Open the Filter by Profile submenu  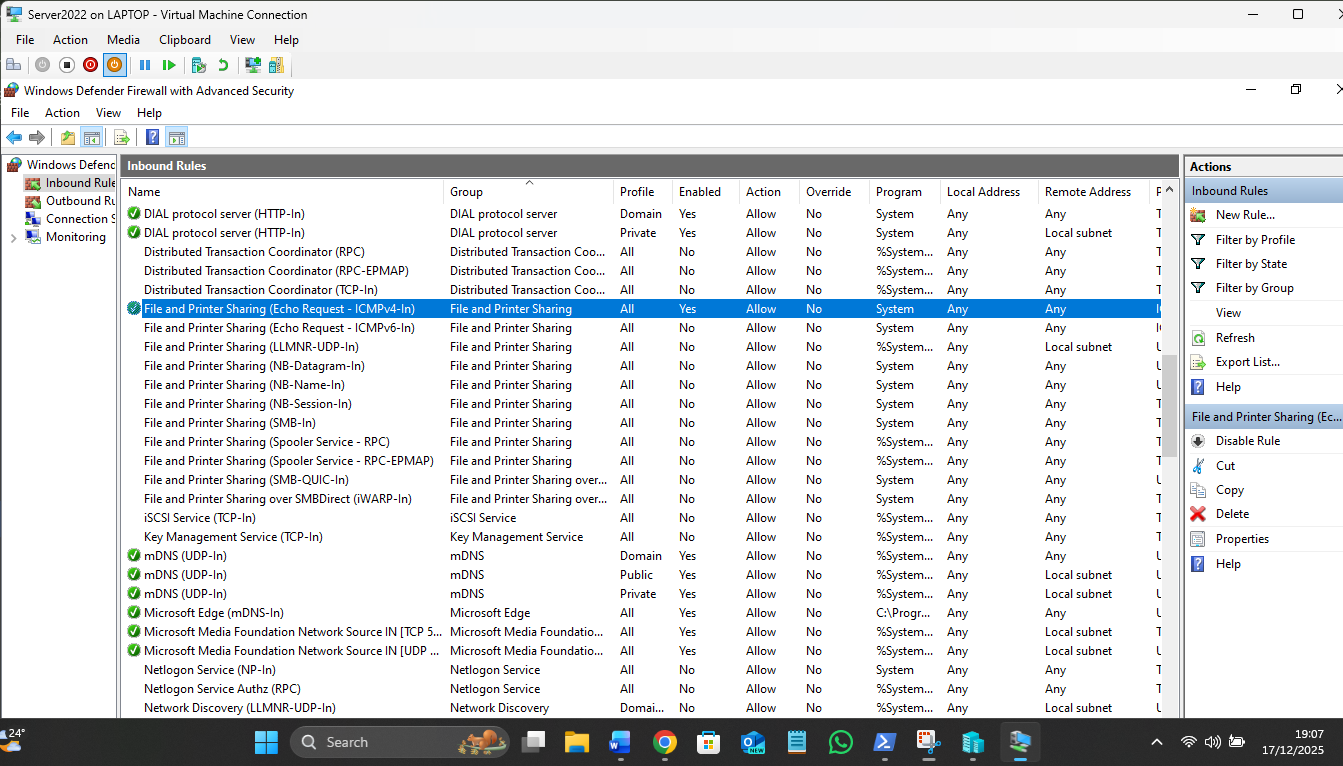[1255, 240]
